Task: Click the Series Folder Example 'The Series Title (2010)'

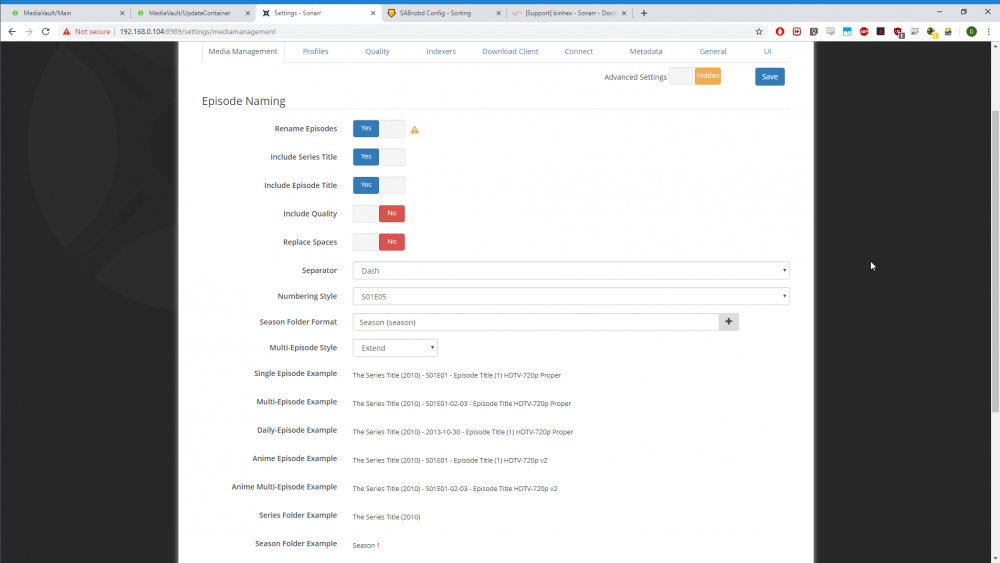Action: [386, 517]
